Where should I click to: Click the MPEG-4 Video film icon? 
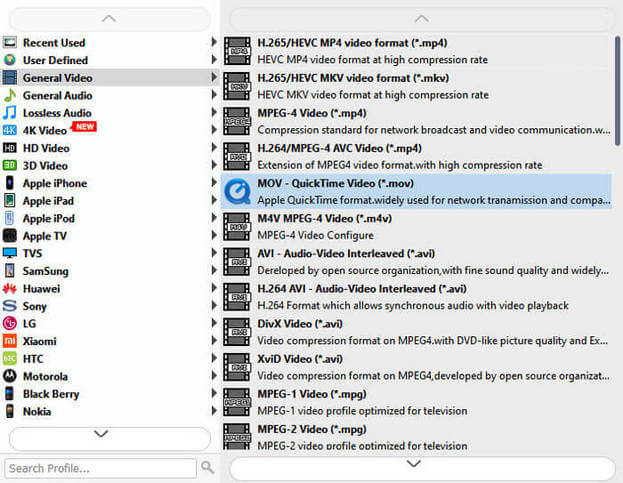tap(237, 121)
